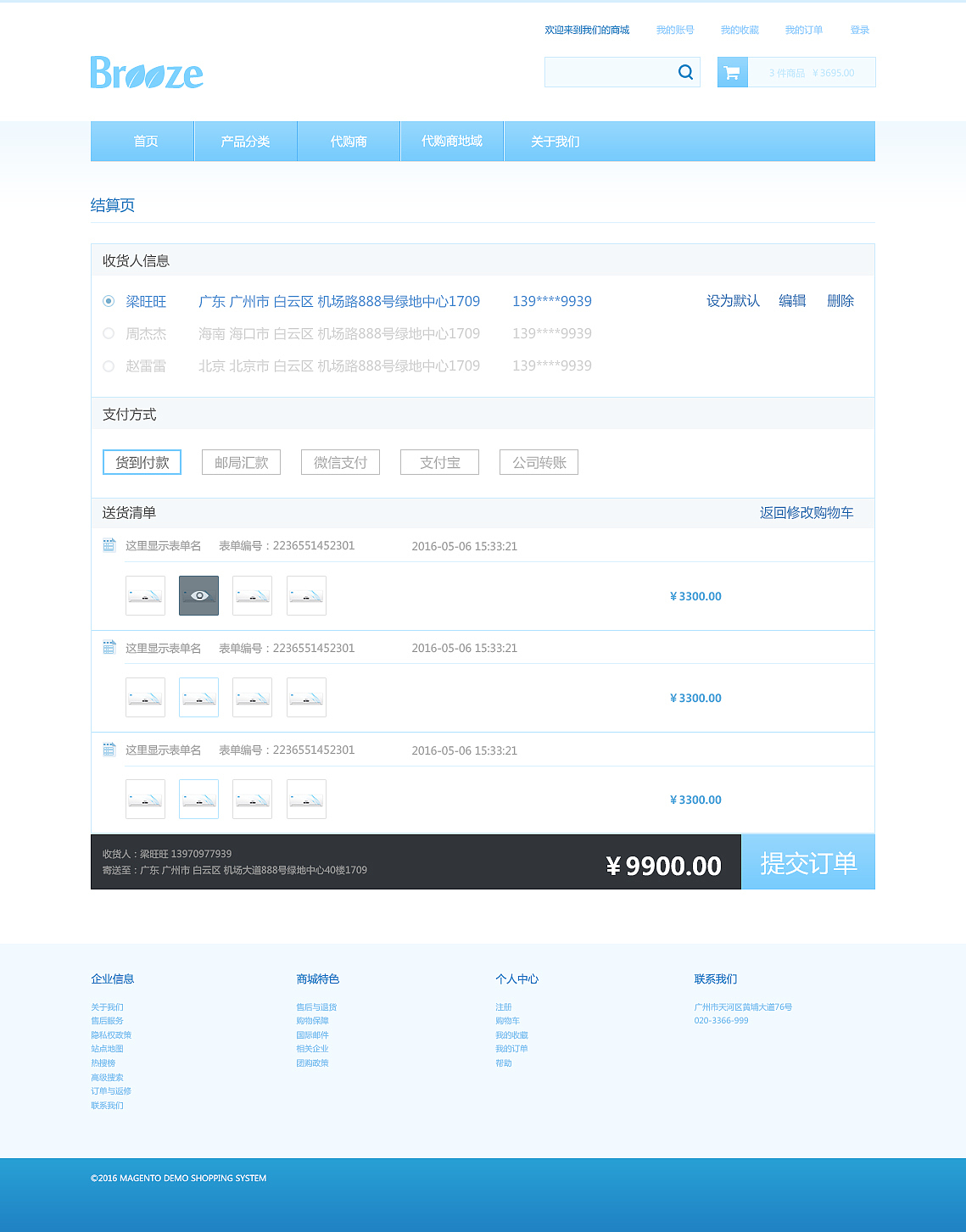Click second product thumbnail in third order
This screenshot has height=1232, width=966.
click(x=198, y=799)
